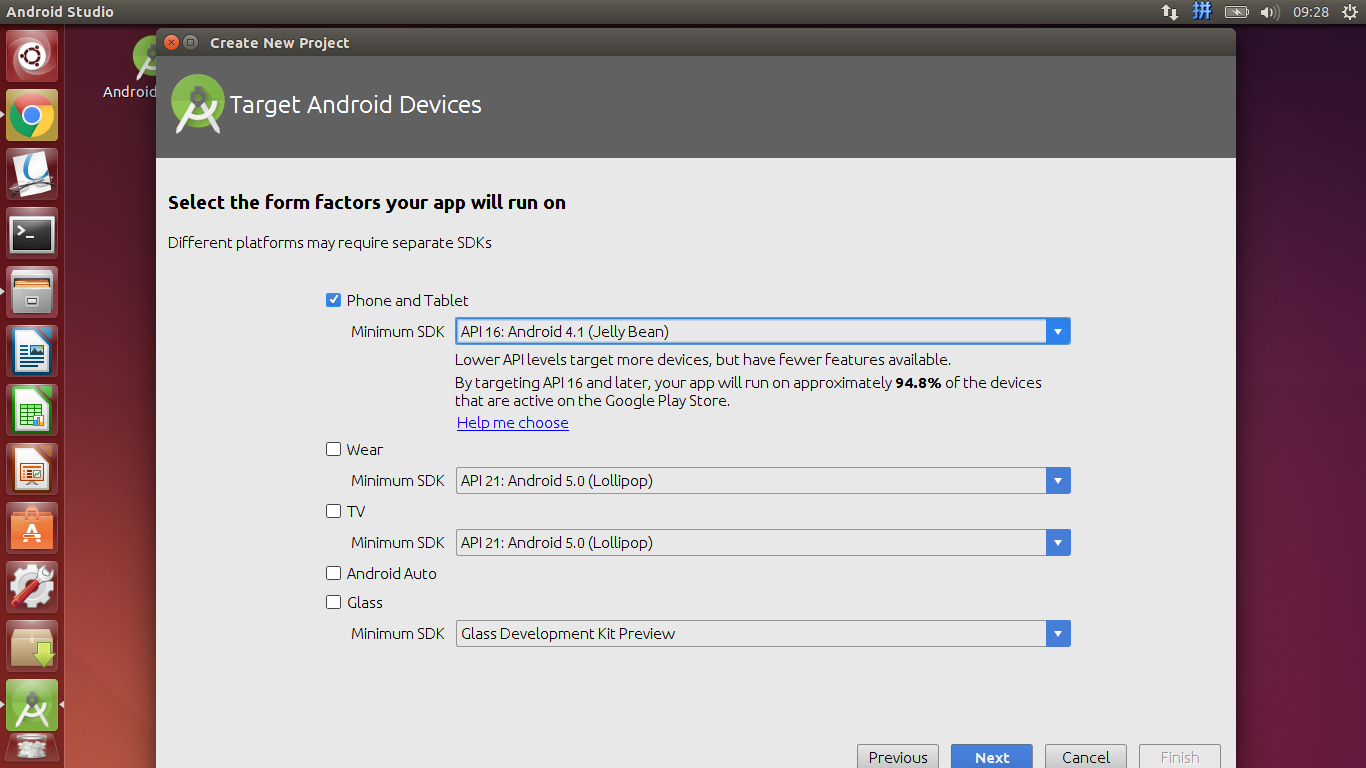Screen dimensions: 1366x768
Task: Open the quill-pen editor dock icon
Action: (x=32, y=174)
